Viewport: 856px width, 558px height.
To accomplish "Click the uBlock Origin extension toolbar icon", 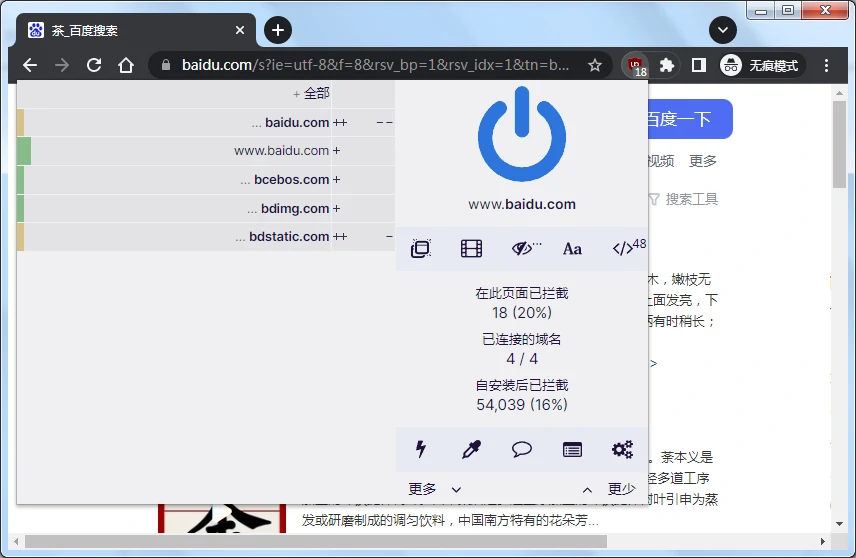I will coord(635,65).
